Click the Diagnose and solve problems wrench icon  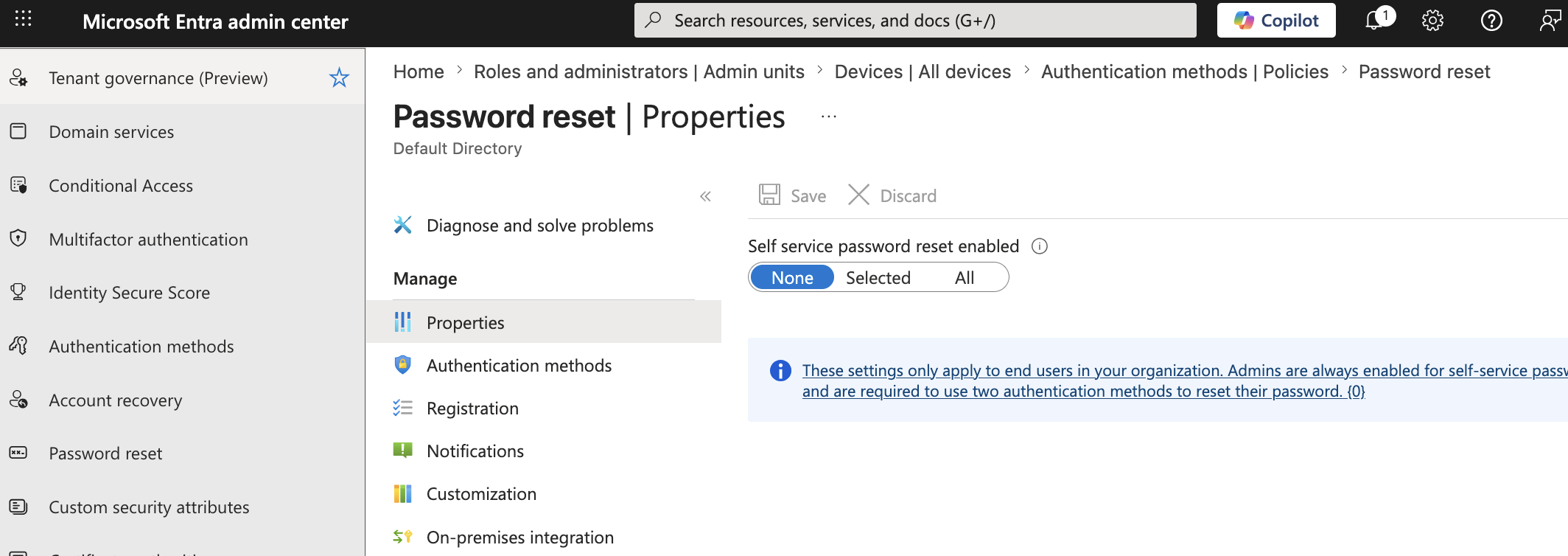[402, 225]
